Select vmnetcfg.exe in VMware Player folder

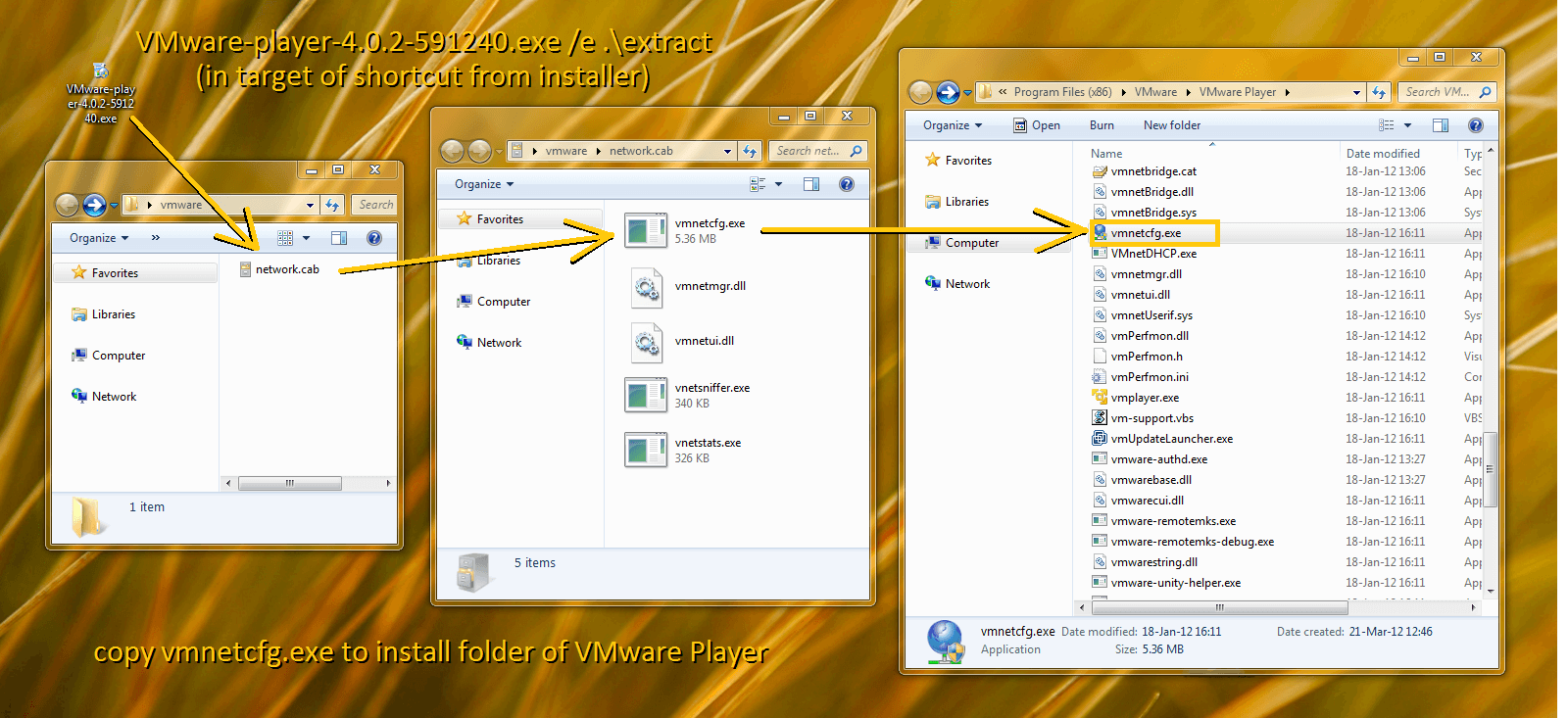click(x=1136, y=233)
